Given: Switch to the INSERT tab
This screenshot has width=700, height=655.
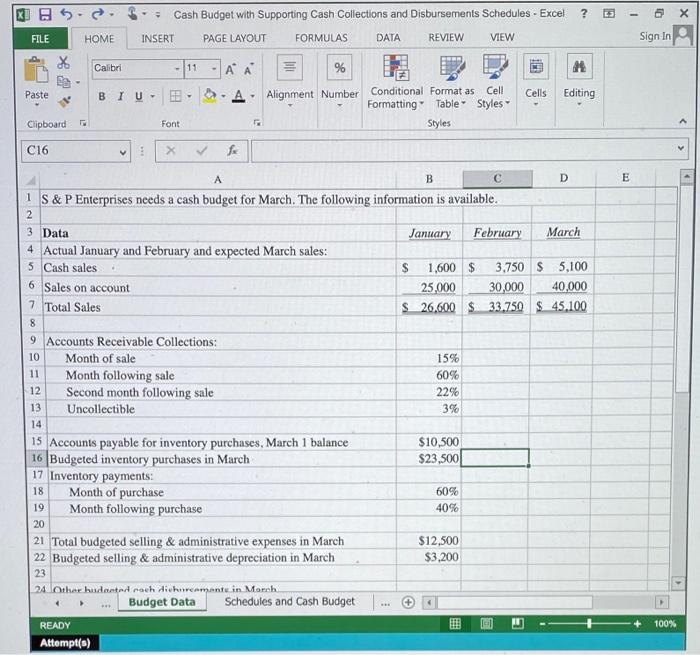Looking at the screenshot, I should [158, 39].
